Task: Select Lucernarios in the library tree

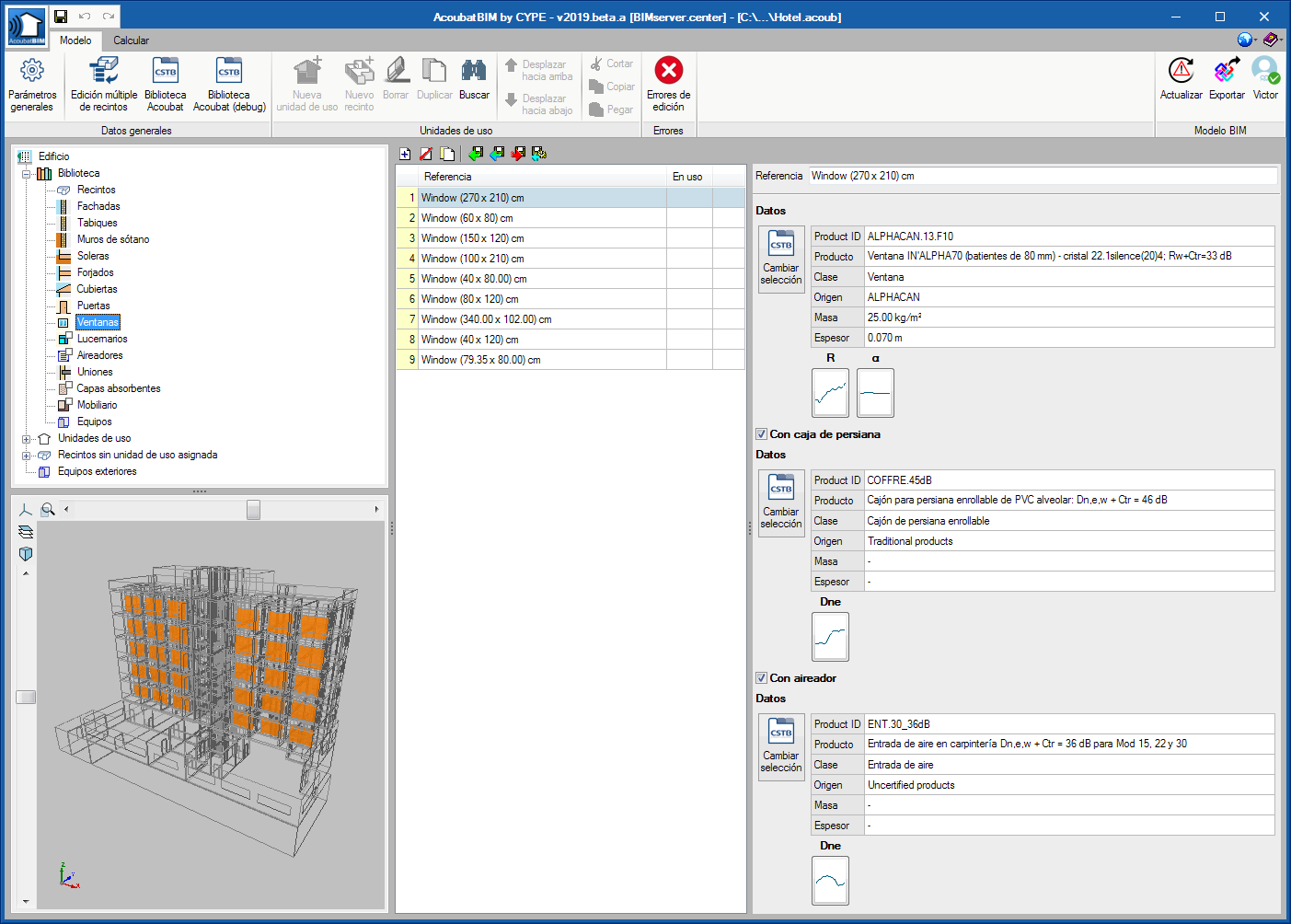Action: pos(102,339)
